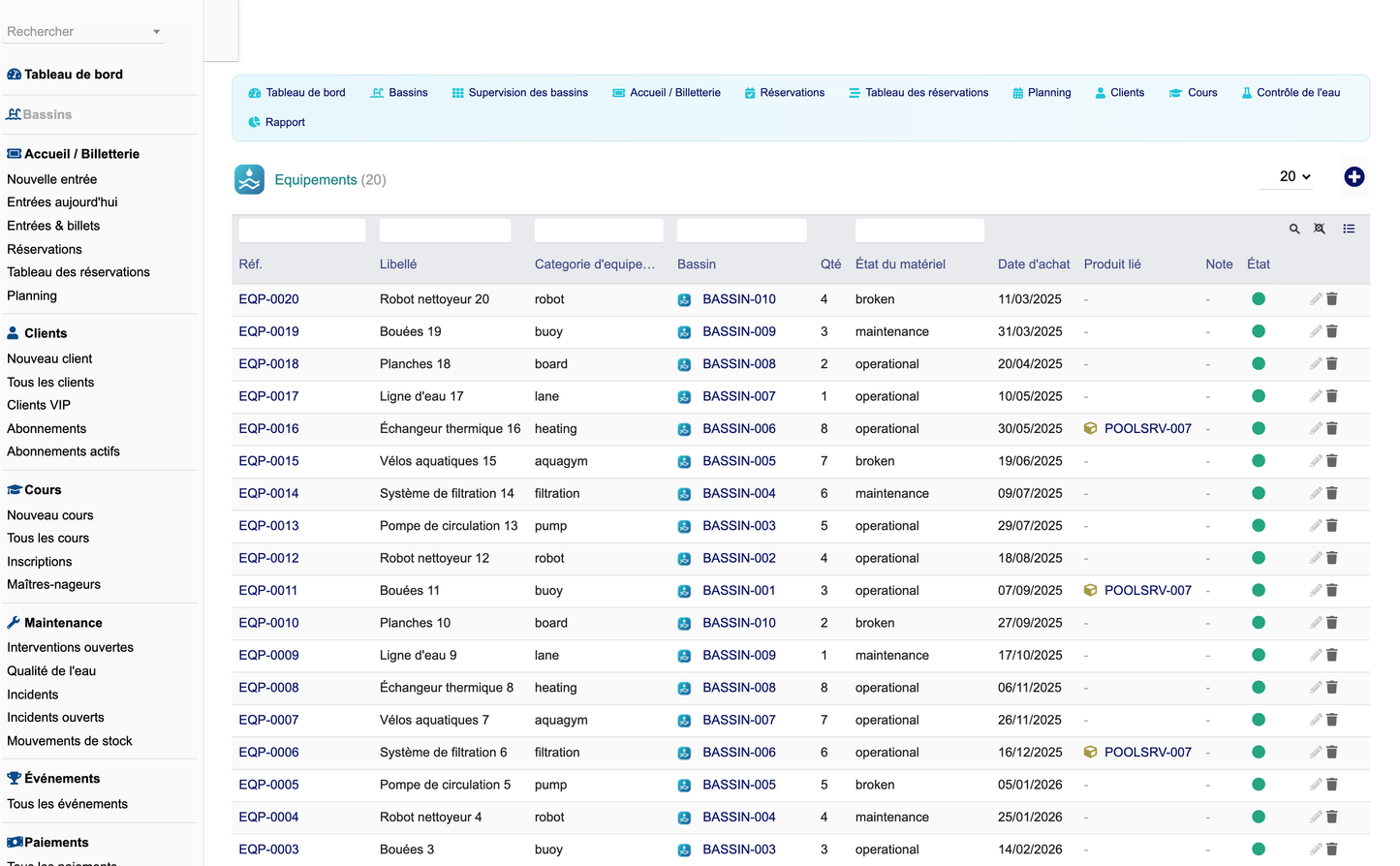Open the Tableau des réservations top tab
The width and height of the screenshot is (1400, 866).
coord(918,93)
